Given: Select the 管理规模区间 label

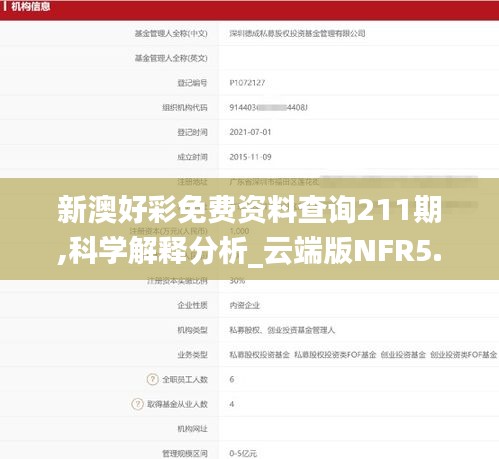Looking at the screenshot, I should coord(185,453).
